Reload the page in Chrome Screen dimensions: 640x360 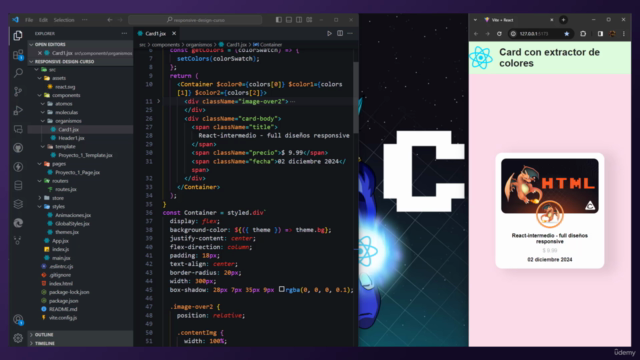pos(499,34)
